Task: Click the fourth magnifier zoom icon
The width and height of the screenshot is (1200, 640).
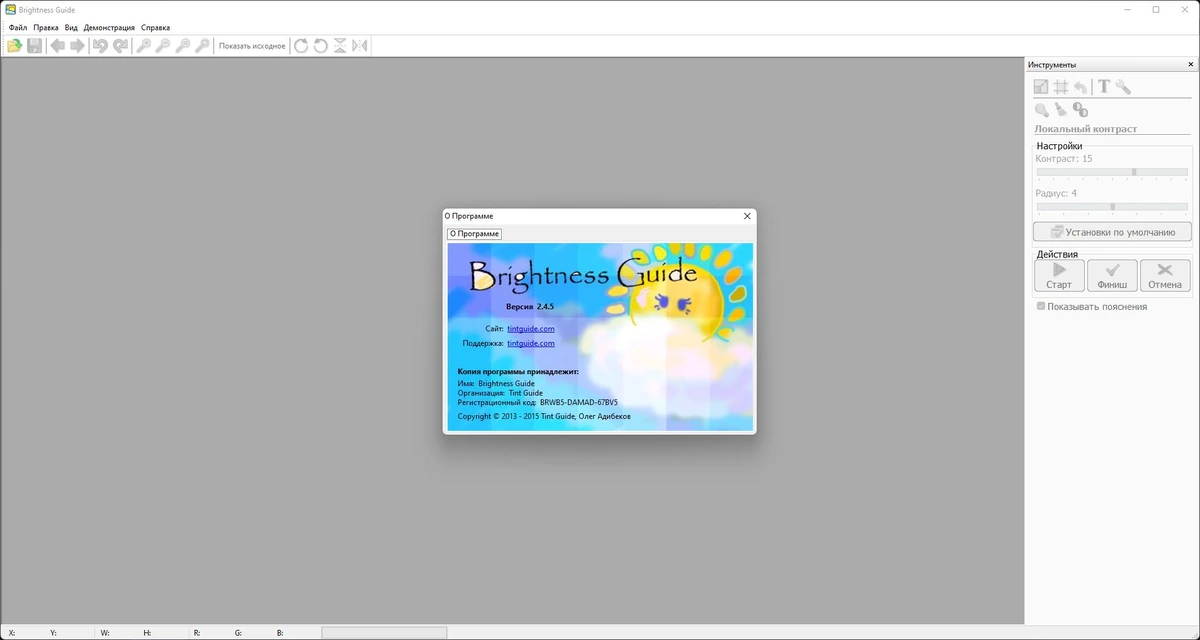Action: pos(203,46)
